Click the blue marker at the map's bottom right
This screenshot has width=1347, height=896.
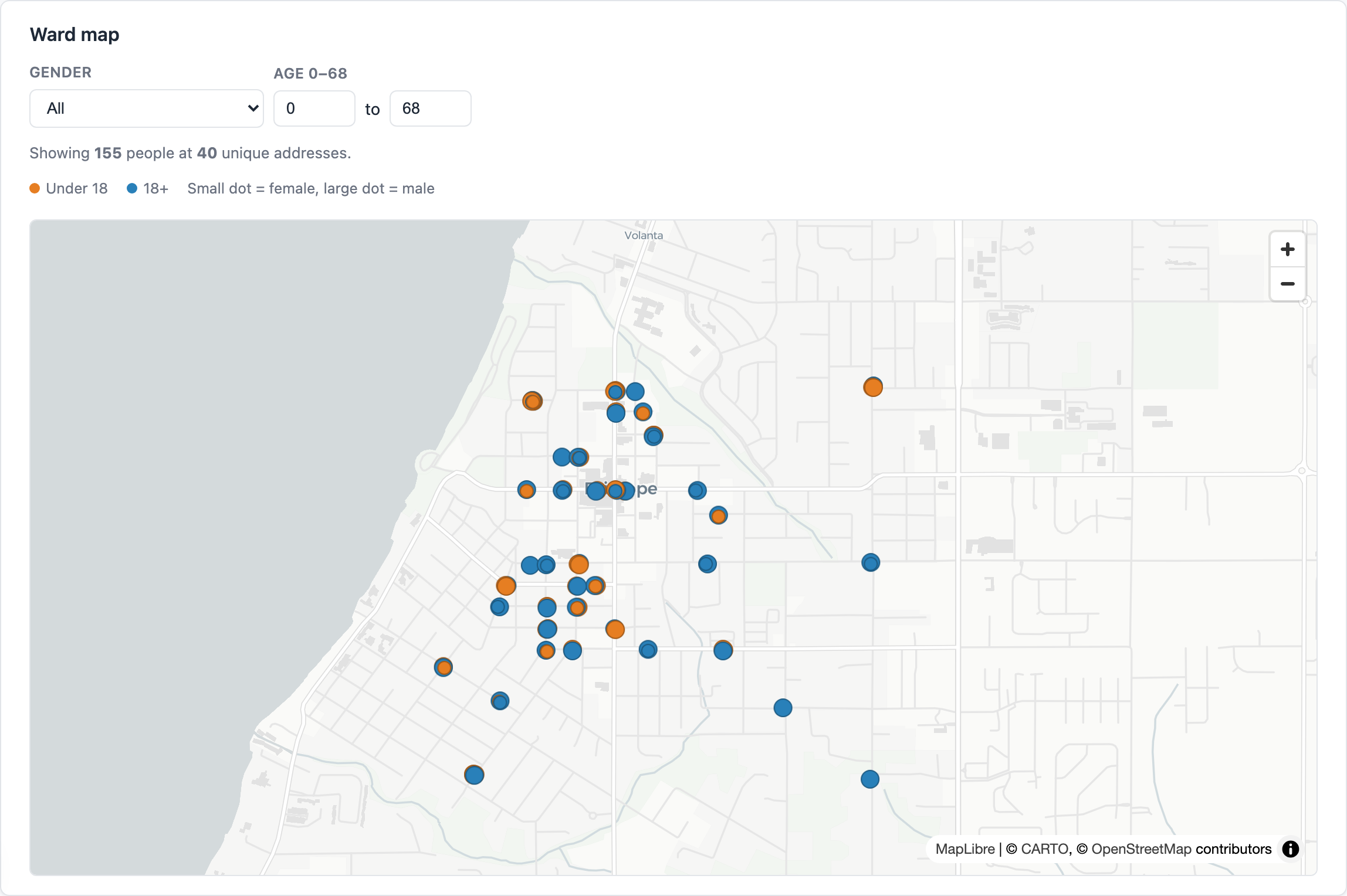(x=870, y=779)
